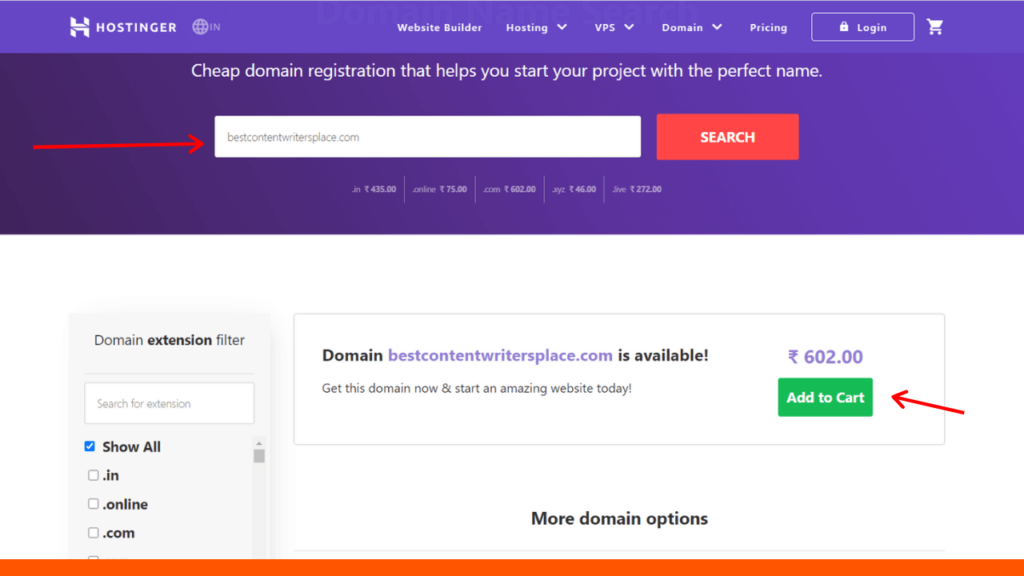Click the Search for extension field
Image resolution: width=1024 pixels, height=576 pixels.
169,404
